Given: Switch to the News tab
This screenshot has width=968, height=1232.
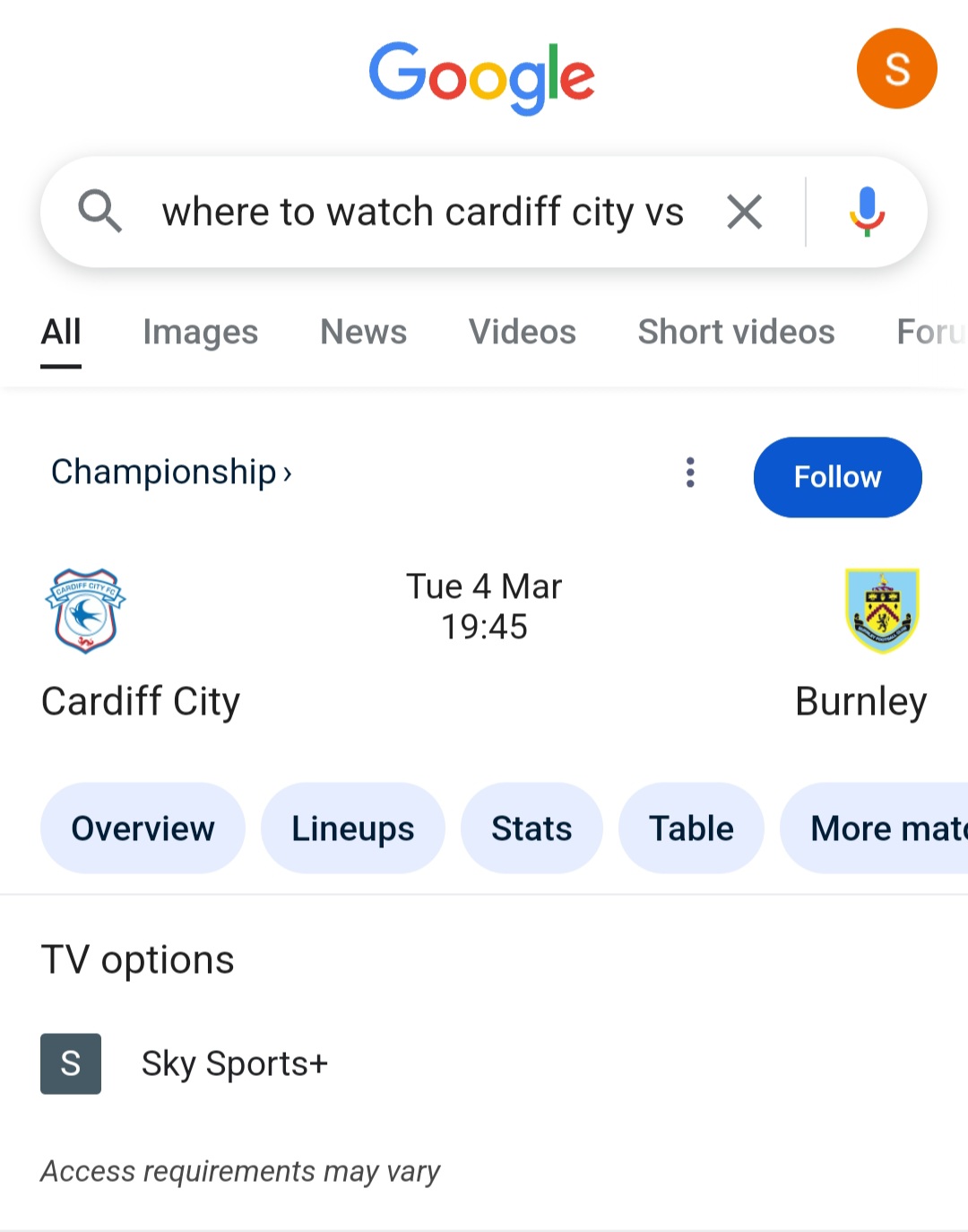Looking at the screenshot, I should tap(363, 332).
